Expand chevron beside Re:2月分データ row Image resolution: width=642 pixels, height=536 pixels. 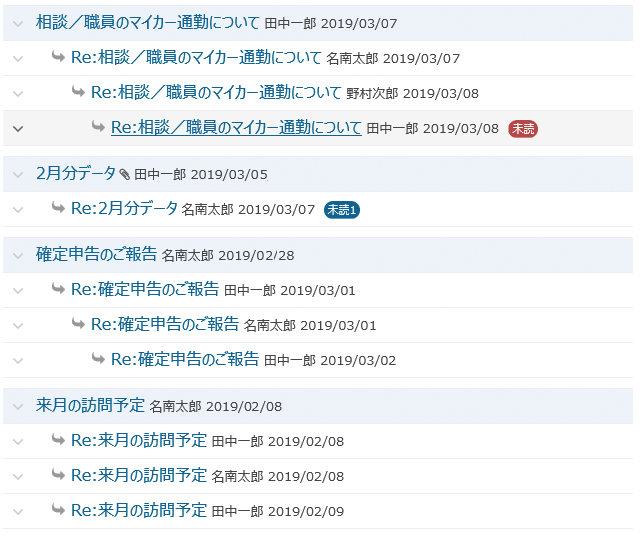(18, 210)
